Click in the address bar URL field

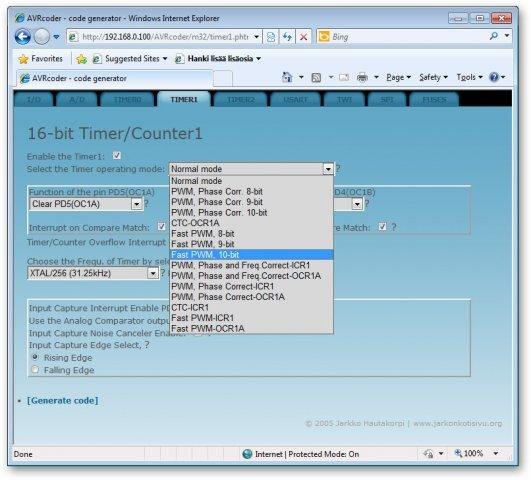tap(165, 37)
